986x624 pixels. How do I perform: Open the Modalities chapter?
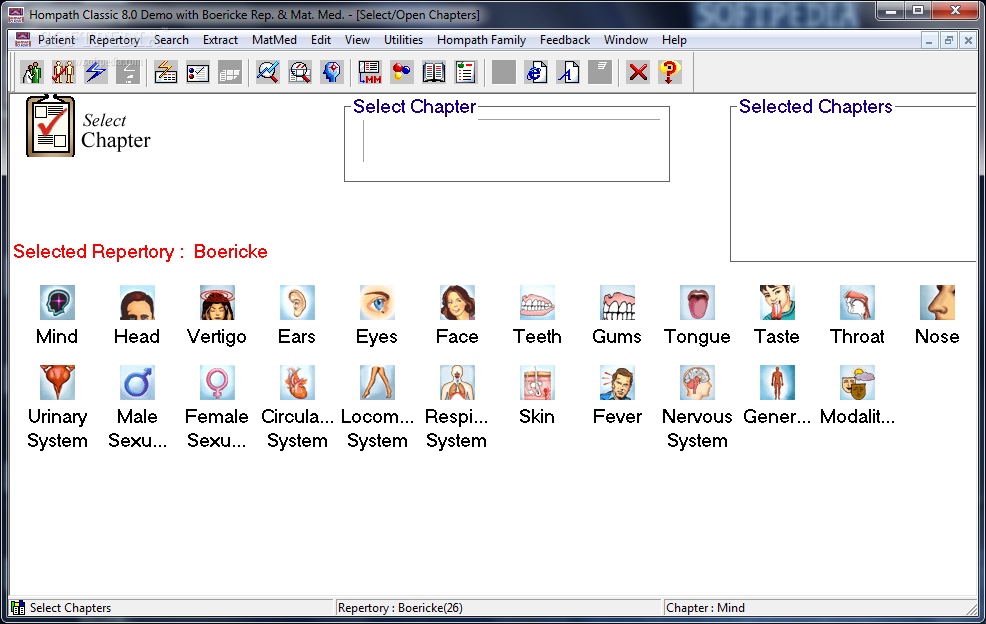857,382
